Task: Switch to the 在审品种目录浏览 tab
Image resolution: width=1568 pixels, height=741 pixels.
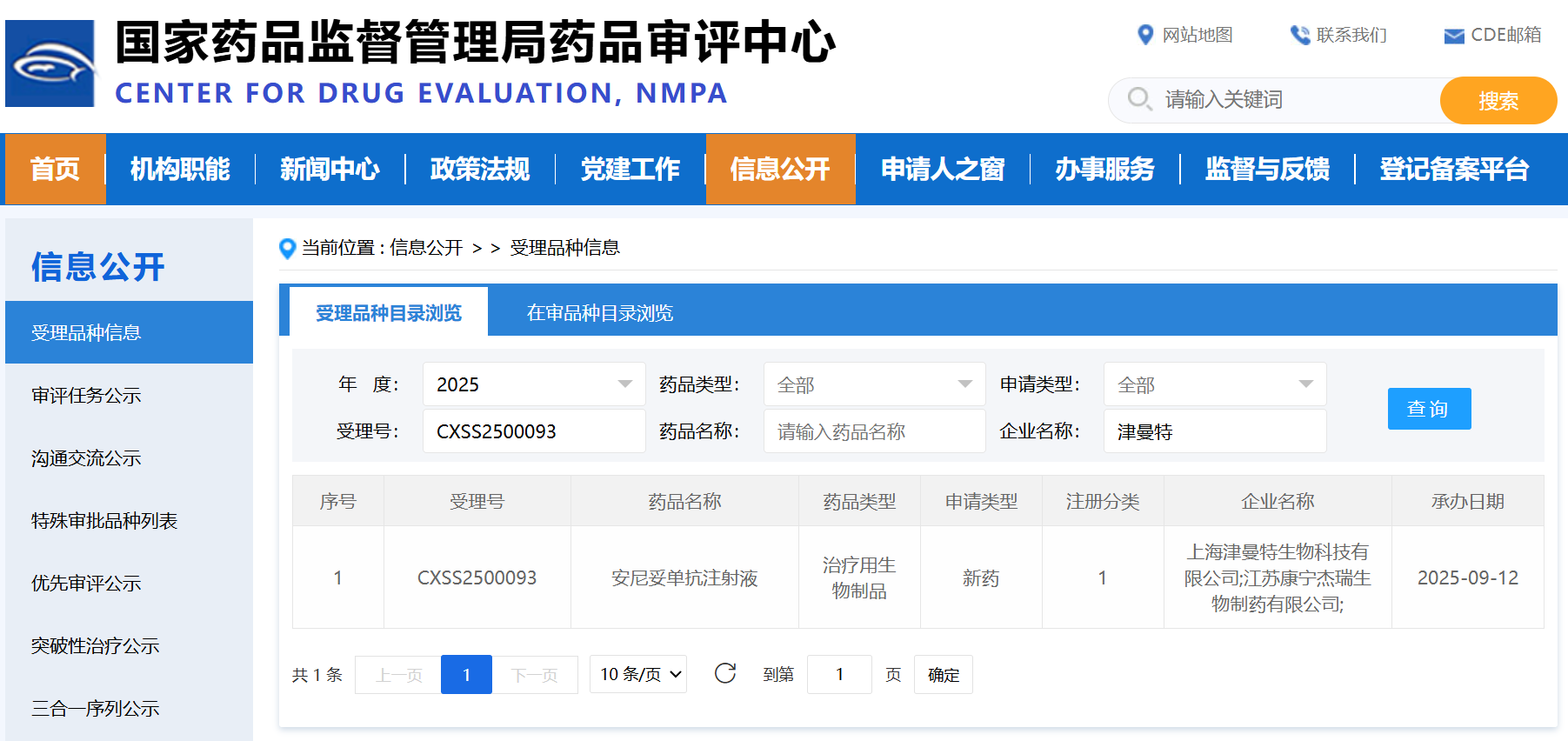Action: coord(599,313)
